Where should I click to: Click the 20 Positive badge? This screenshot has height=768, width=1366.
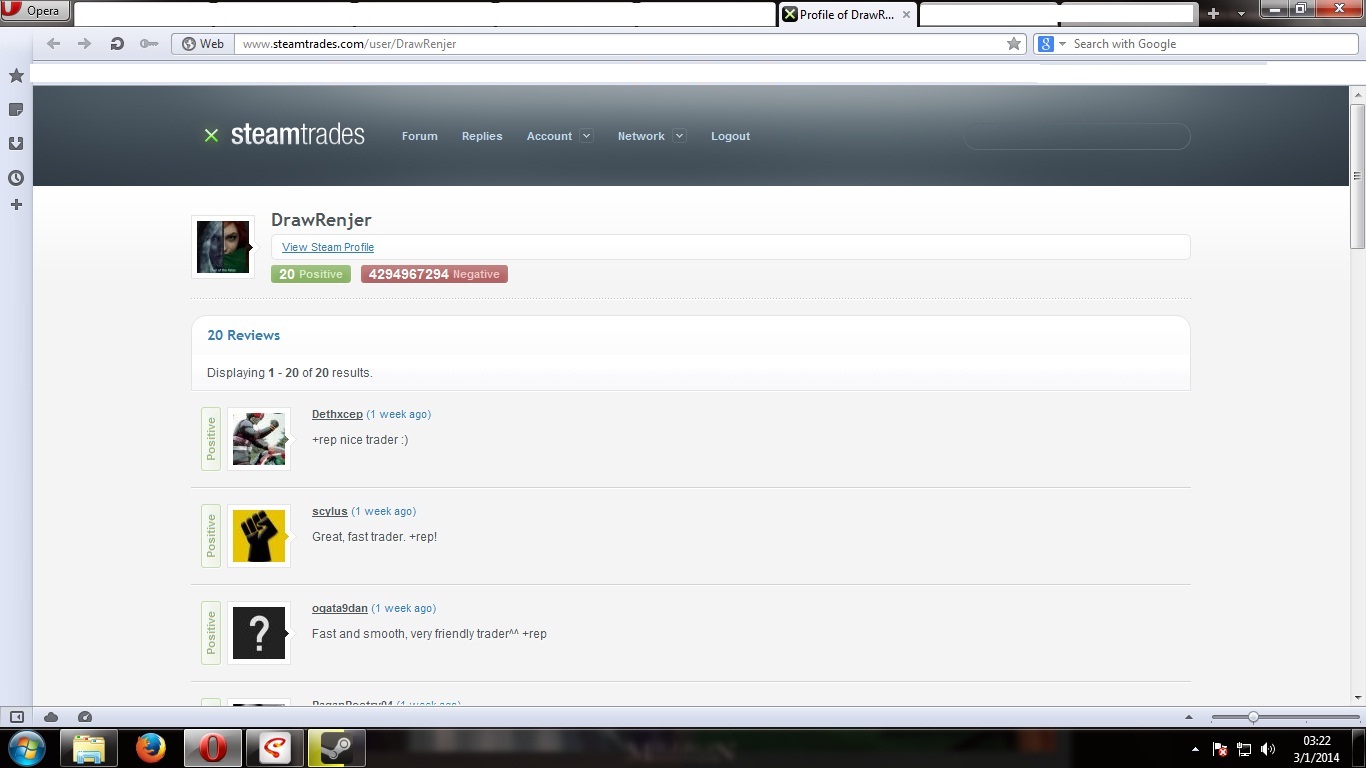tap(311, 274)
